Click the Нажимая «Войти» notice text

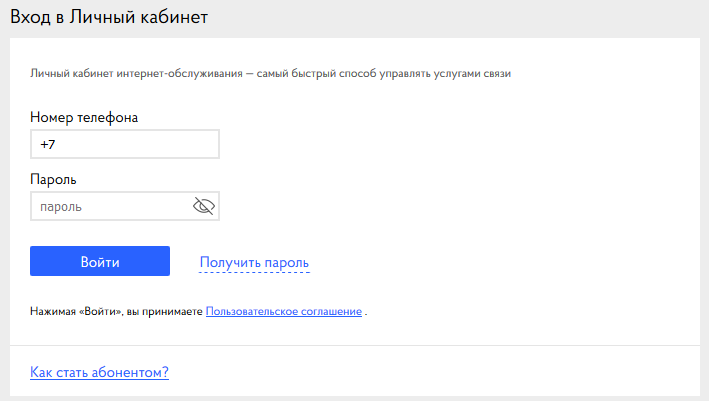click(x=116, y=311)
